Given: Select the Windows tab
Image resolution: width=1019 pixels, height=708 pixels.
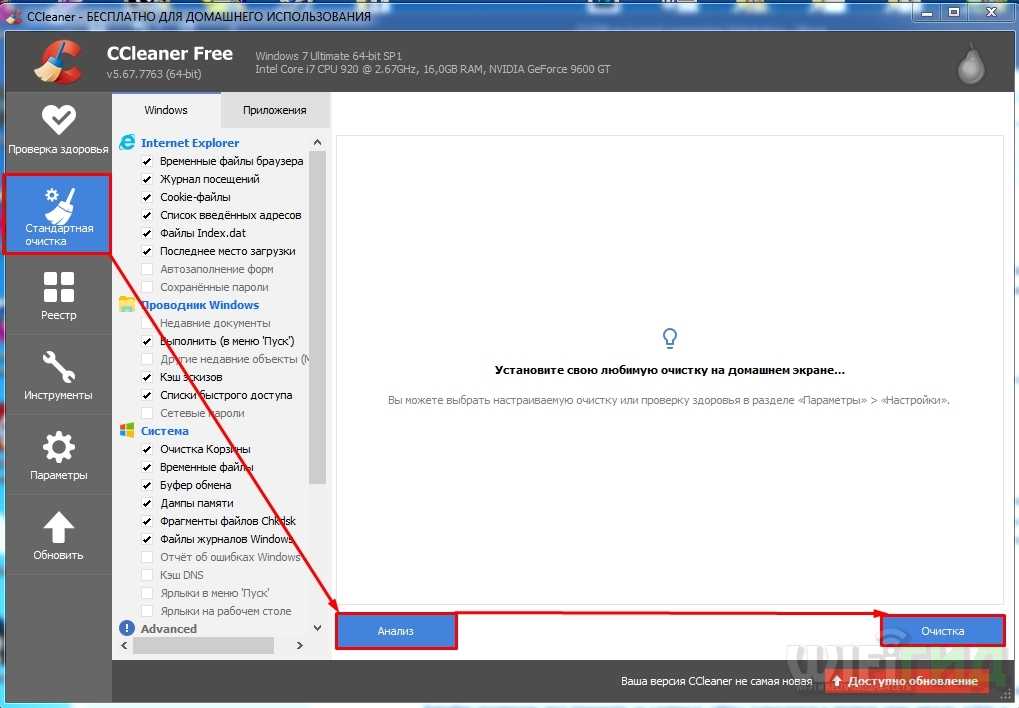Looking at the screenshot, I should pos(165,110).
